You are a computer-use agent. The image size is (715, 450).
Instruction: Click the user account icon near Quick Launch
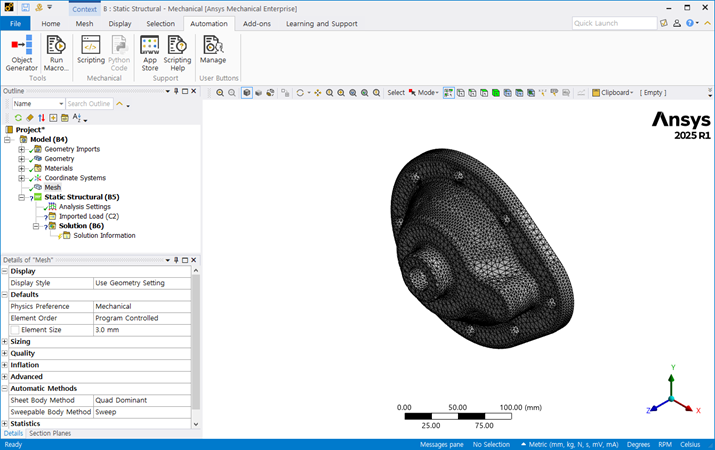[x=677, y=23]
